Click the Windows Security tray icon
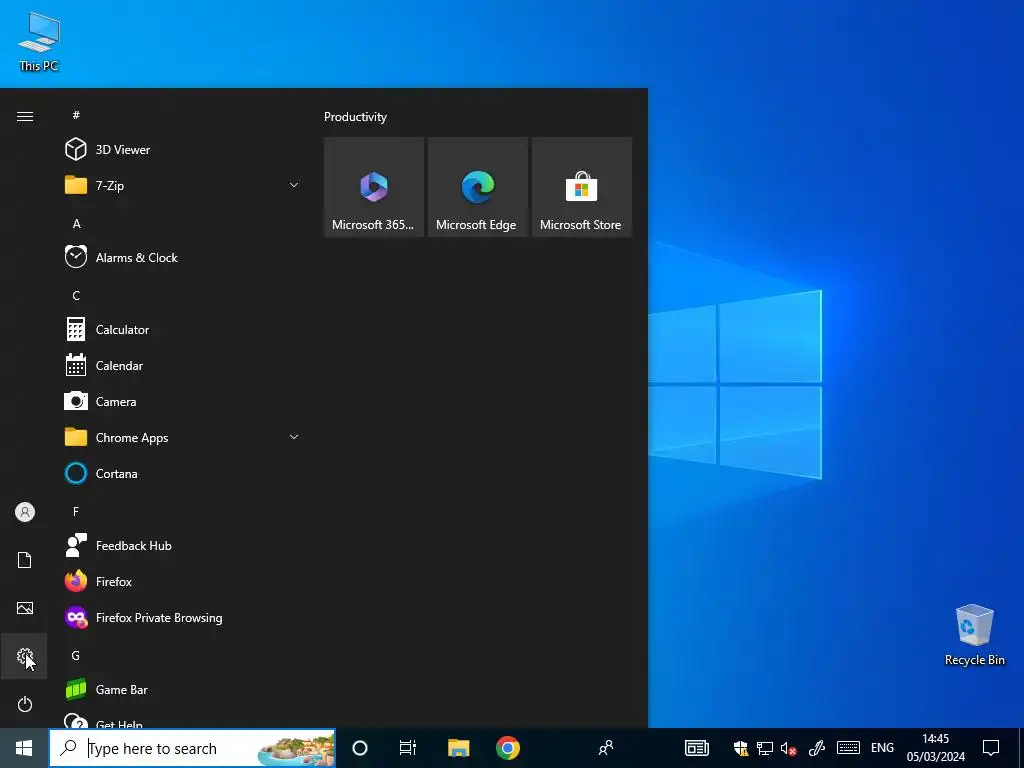The width and height of the screenshot is (1024, 768). click(741, 748)
